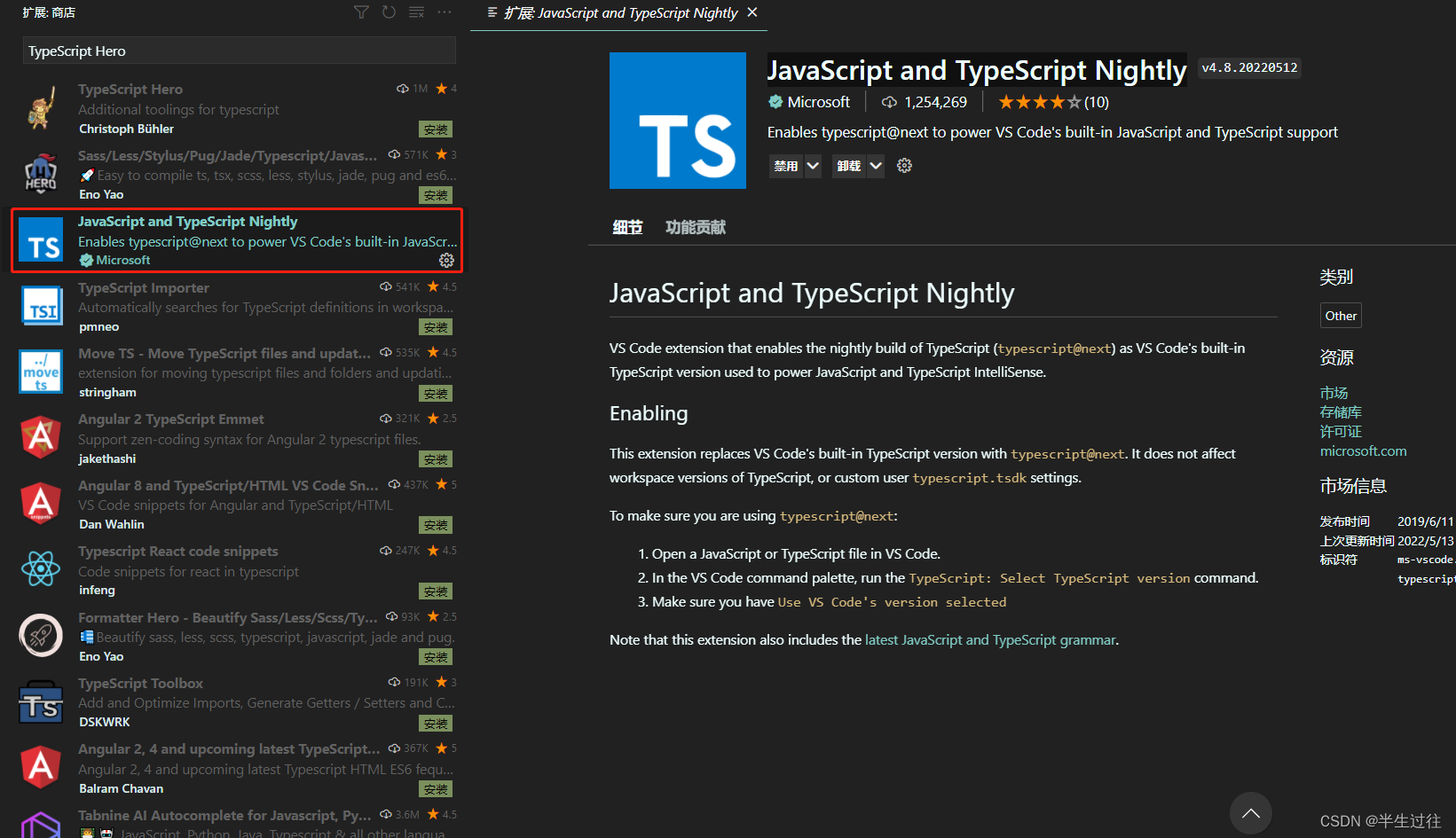This screenshot has height=838, width=1456.
Task: Open the gear icon on JavaScript and TypeScript Nightly list entry
Action: point(446,260)
